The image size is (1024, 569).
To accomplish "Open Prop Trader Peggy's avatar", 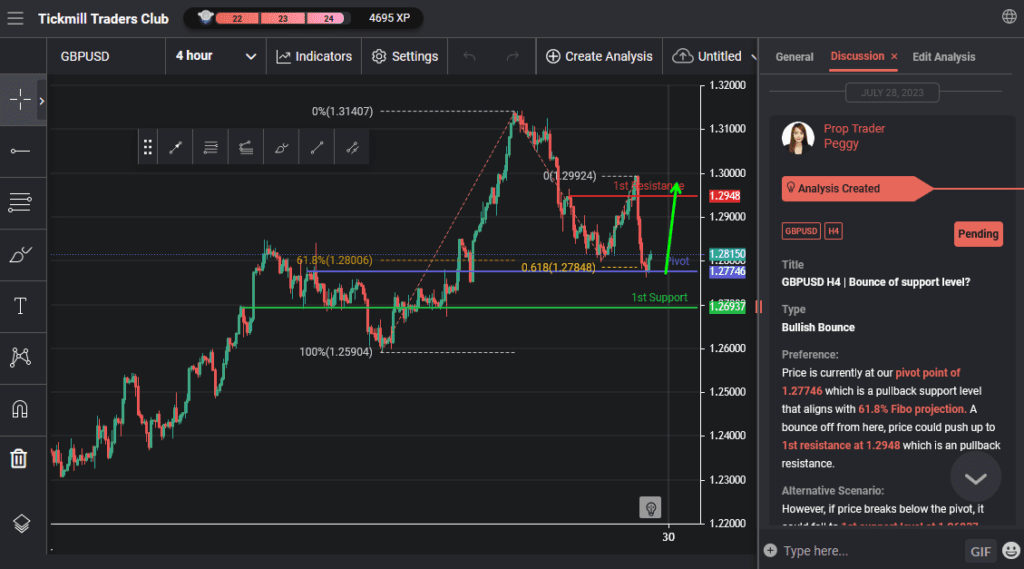I will (x=798, y=137).
